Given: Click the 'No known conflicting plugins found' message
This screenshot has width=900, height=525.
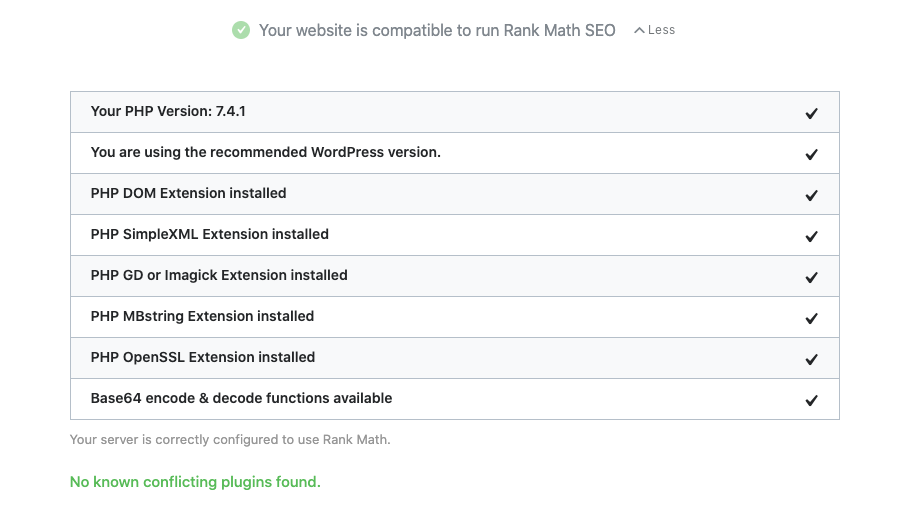Looking at the screenshot, I should [195, 482].
